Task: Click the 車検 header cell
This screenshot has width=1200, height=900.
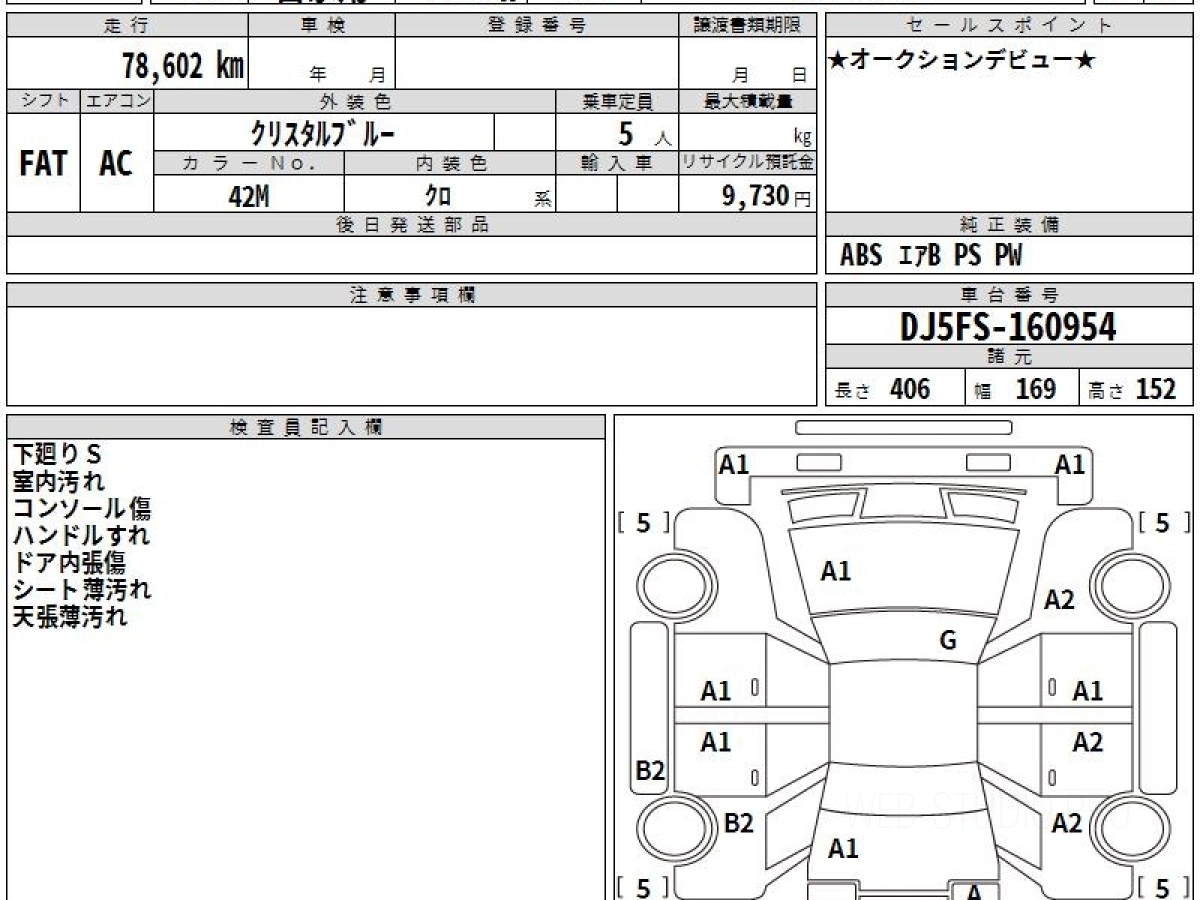Action: pos(321,26)
